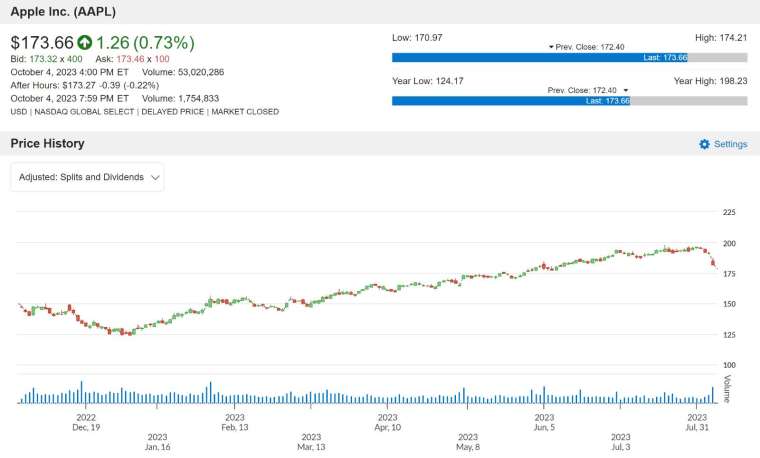The image size is (760, 458).
Task: Click the $173.66 last price
Action: (x=42, y=43)
